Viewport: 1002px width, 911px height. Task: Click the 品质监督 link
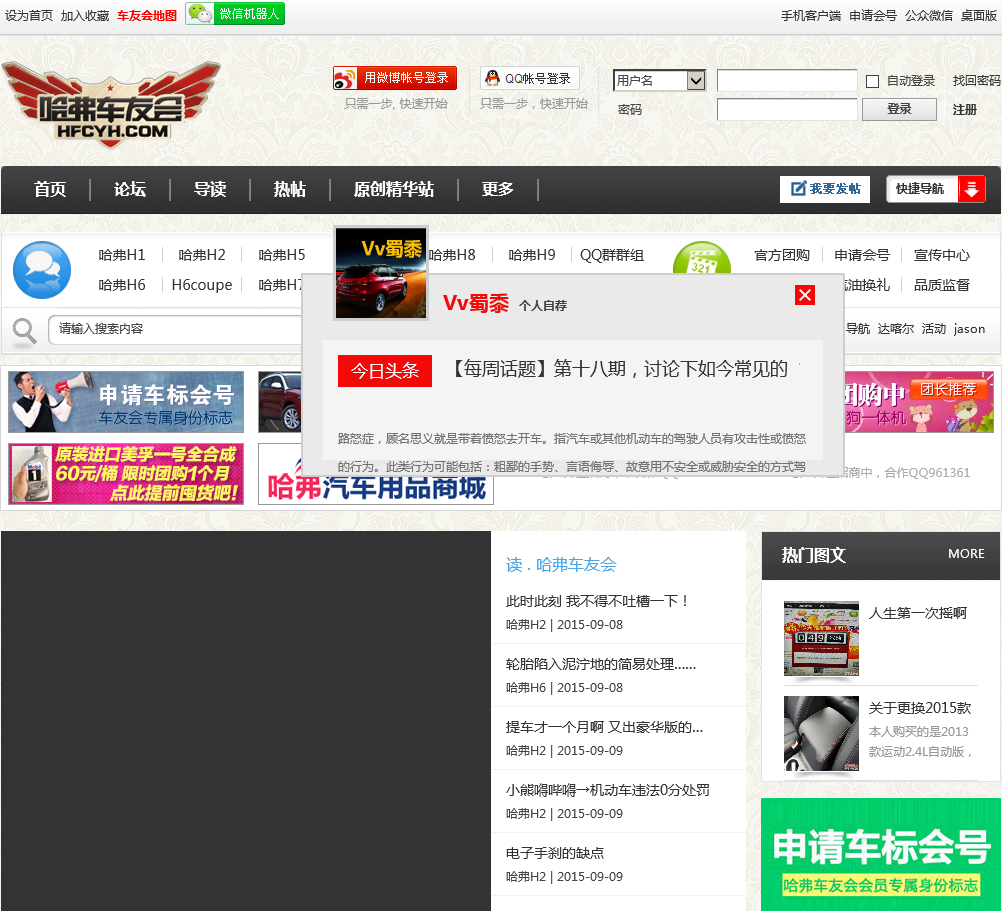pyautogui.click(x=941, y=285)
